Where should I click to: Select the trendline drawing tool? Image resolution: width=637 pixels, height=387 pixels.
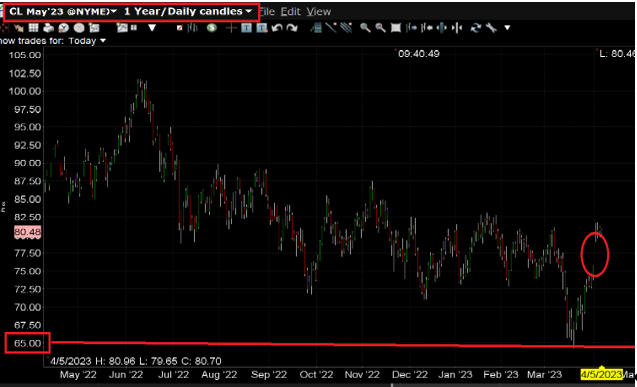click(331, 28)
